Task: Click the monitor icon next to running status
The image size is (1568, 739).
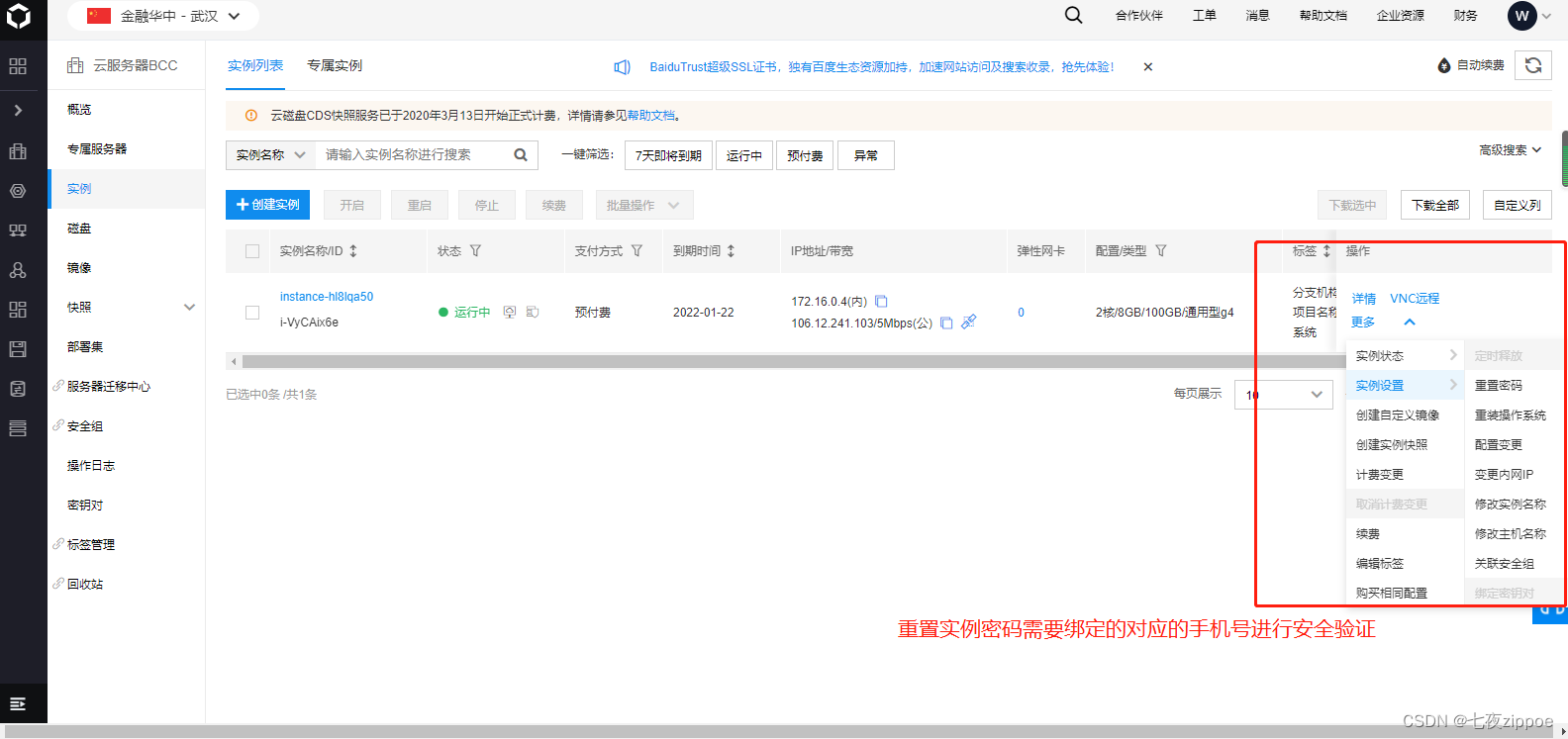Action: pos(510,312)
